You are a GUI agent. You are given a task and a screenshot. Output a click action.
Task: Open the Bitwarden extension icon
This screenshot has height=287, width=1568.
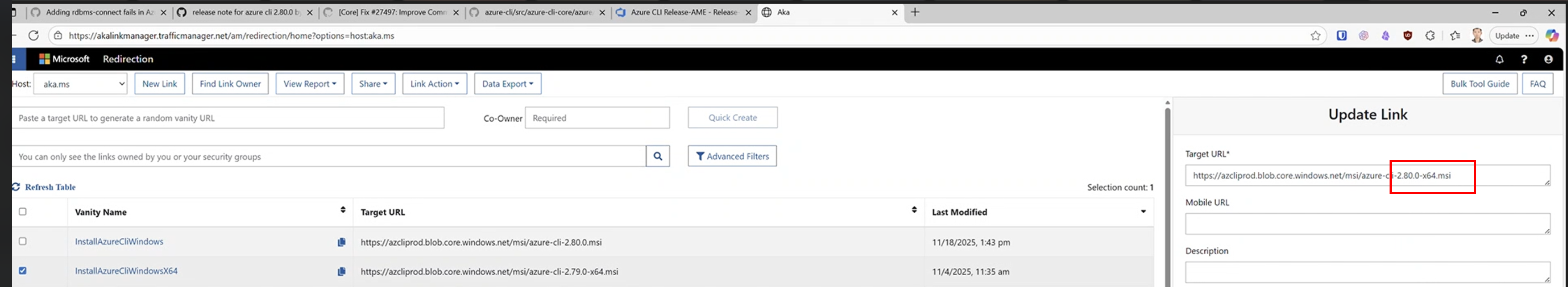(x=1342, y=36)
